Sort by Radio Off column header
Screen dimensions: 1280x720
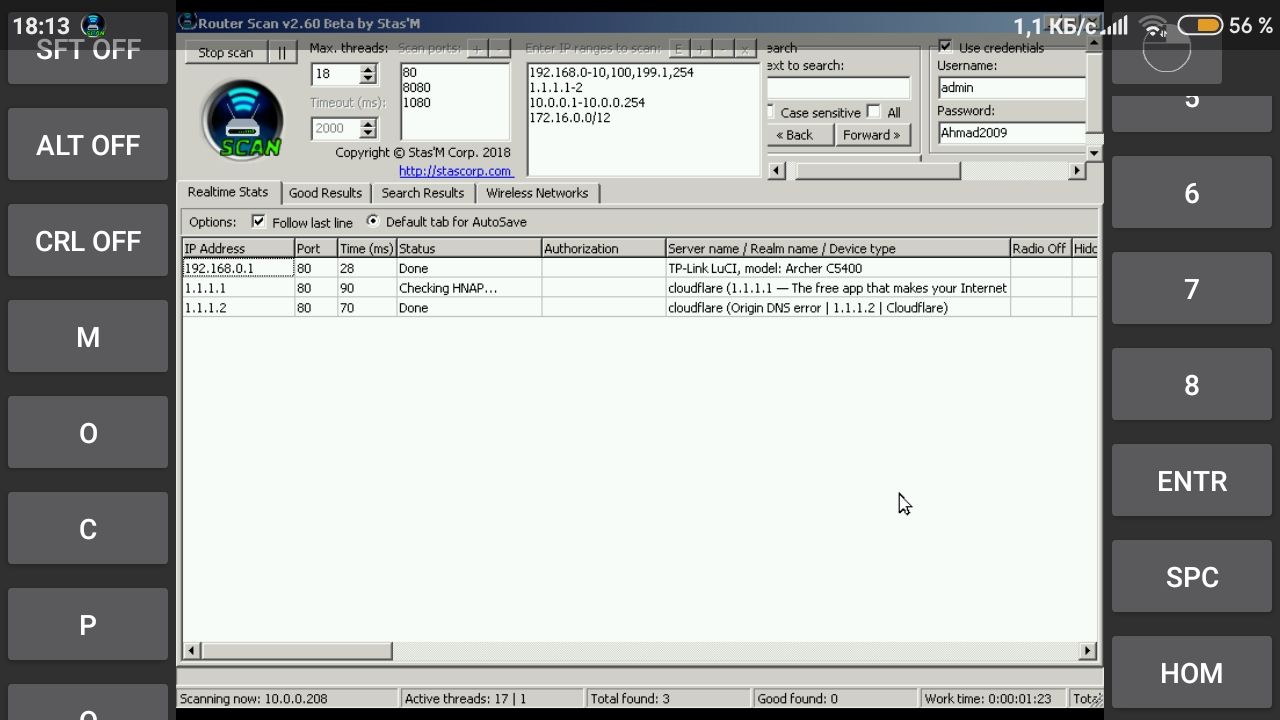point(1040,248)
